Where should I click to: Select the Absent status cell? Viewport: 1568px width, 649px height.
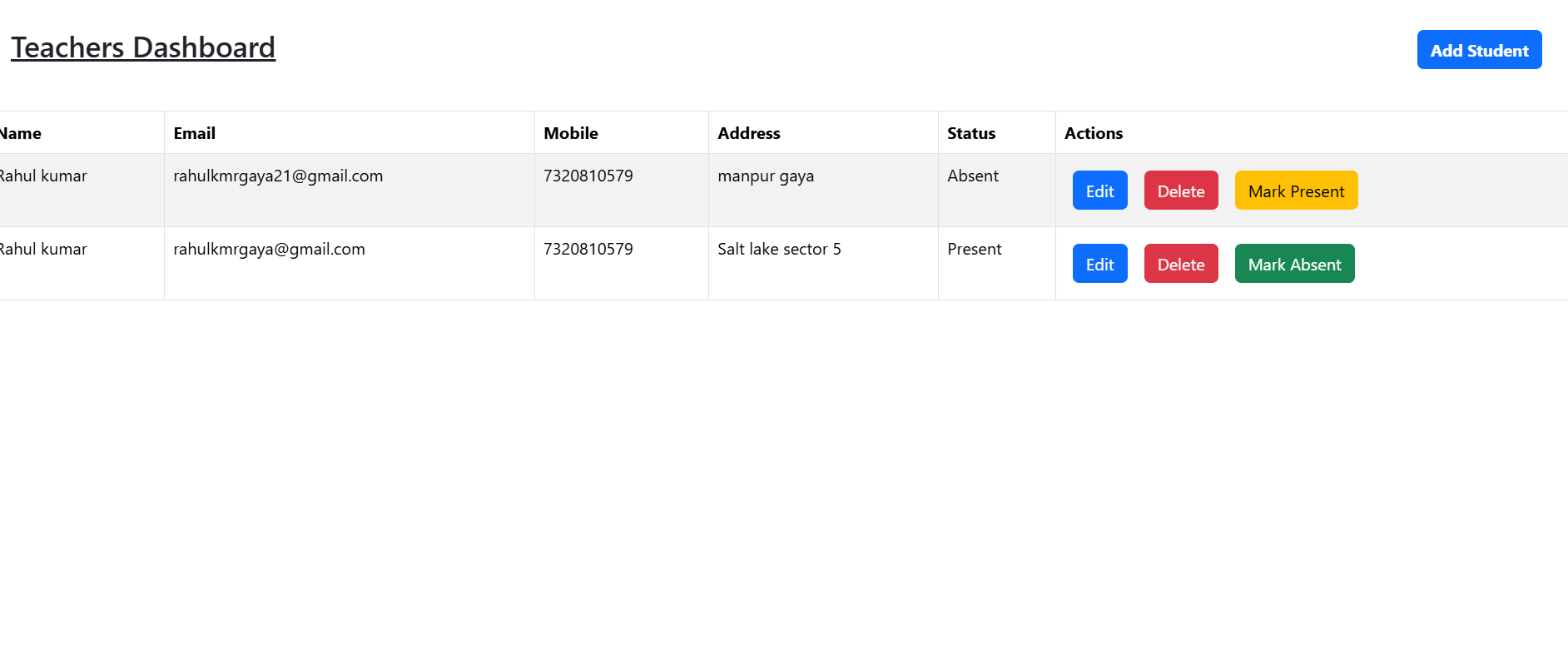pyautogui.click(x=972, y=176)
